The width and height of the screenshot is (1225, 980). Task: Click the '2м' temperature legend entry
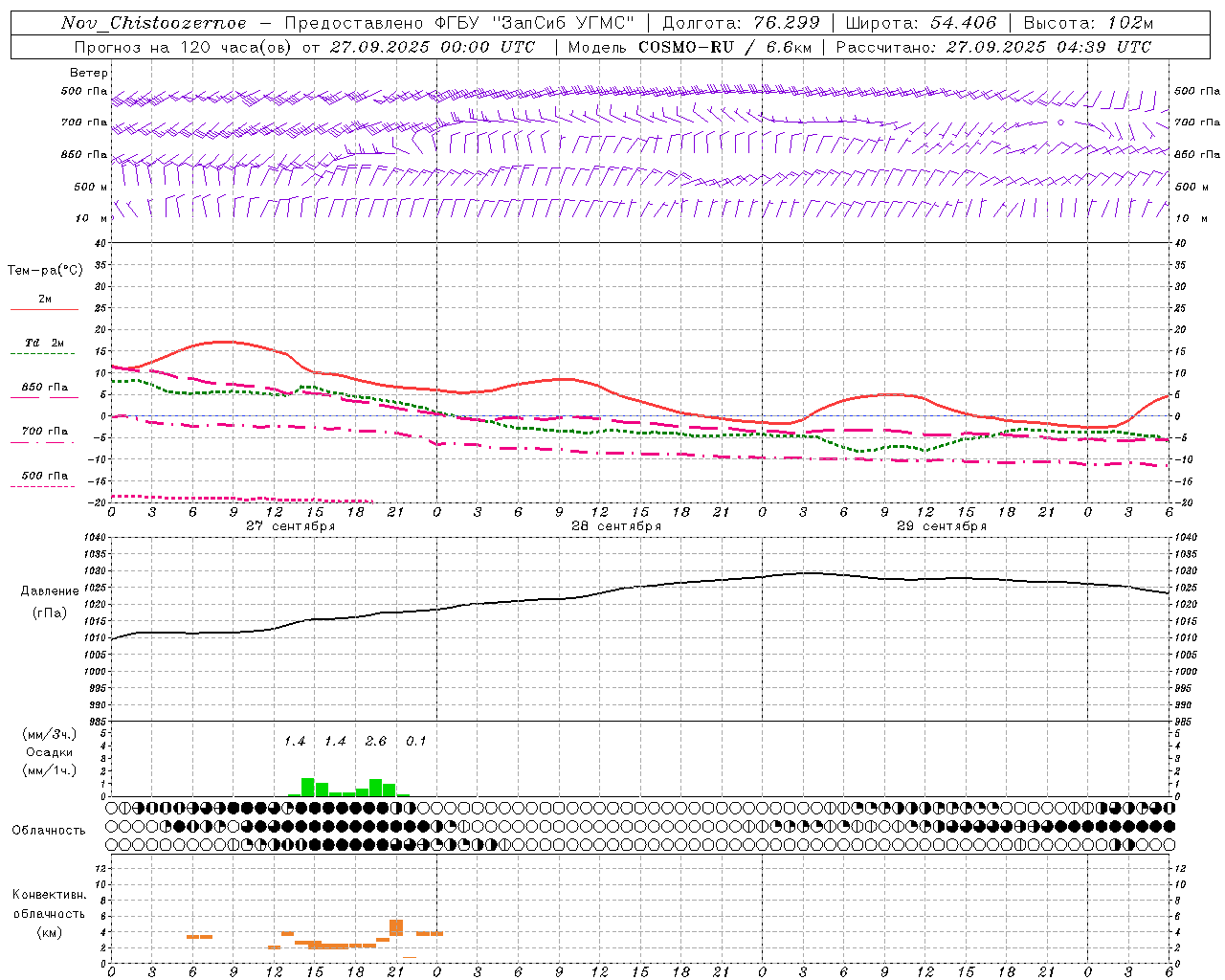pyautogui.click(x=45, y=300)
